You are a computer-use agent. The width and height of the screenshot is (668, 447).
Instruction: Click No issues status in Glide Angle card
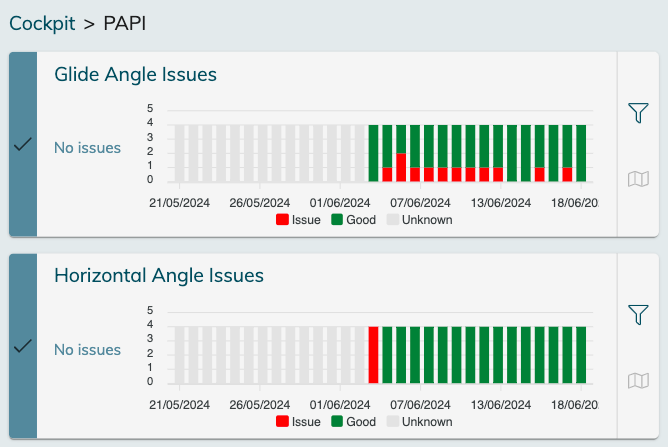pyautogui.click(x=87, y=148)
